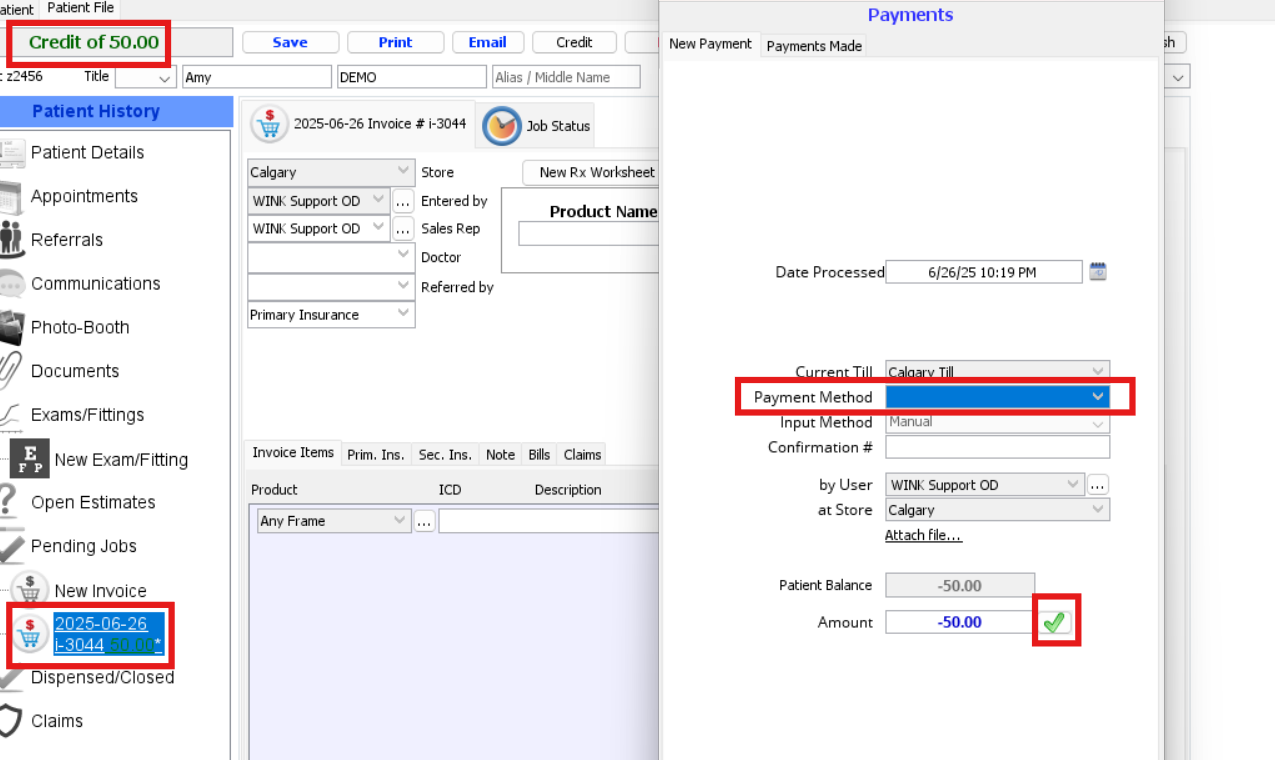The height and width of the screenshot is (760, 1275).
Task: Click the Product Name search field
Action: click(589, 234)
